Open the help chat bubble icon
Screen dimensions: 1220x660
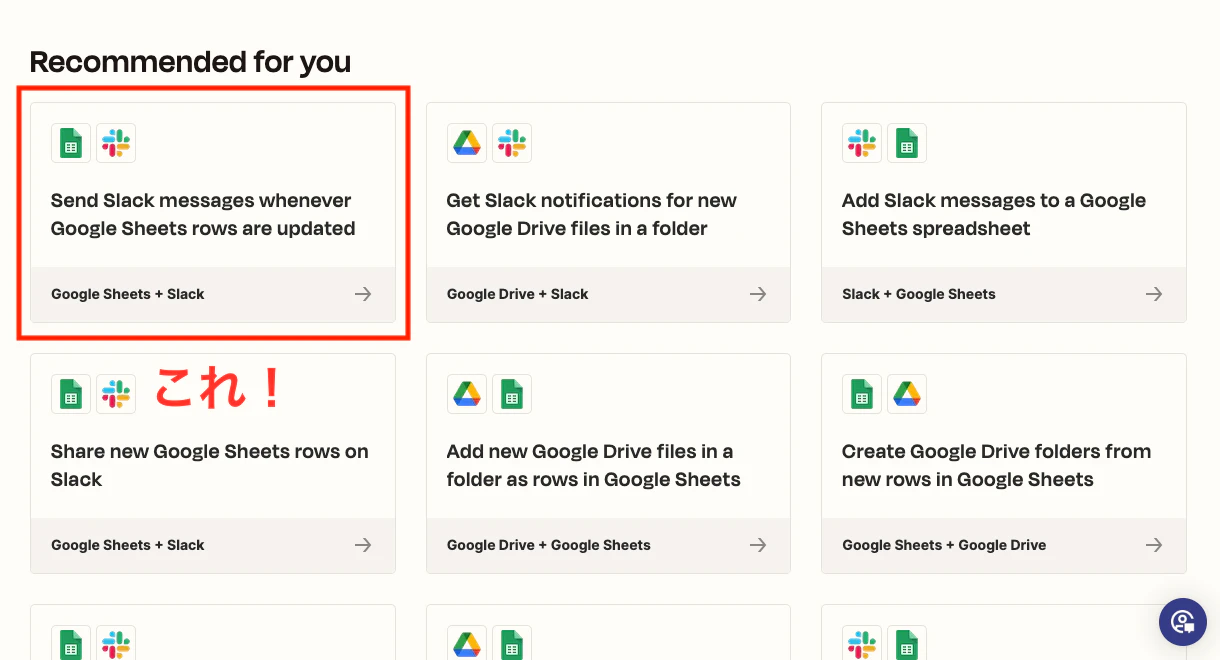(x=1183, y=622)
